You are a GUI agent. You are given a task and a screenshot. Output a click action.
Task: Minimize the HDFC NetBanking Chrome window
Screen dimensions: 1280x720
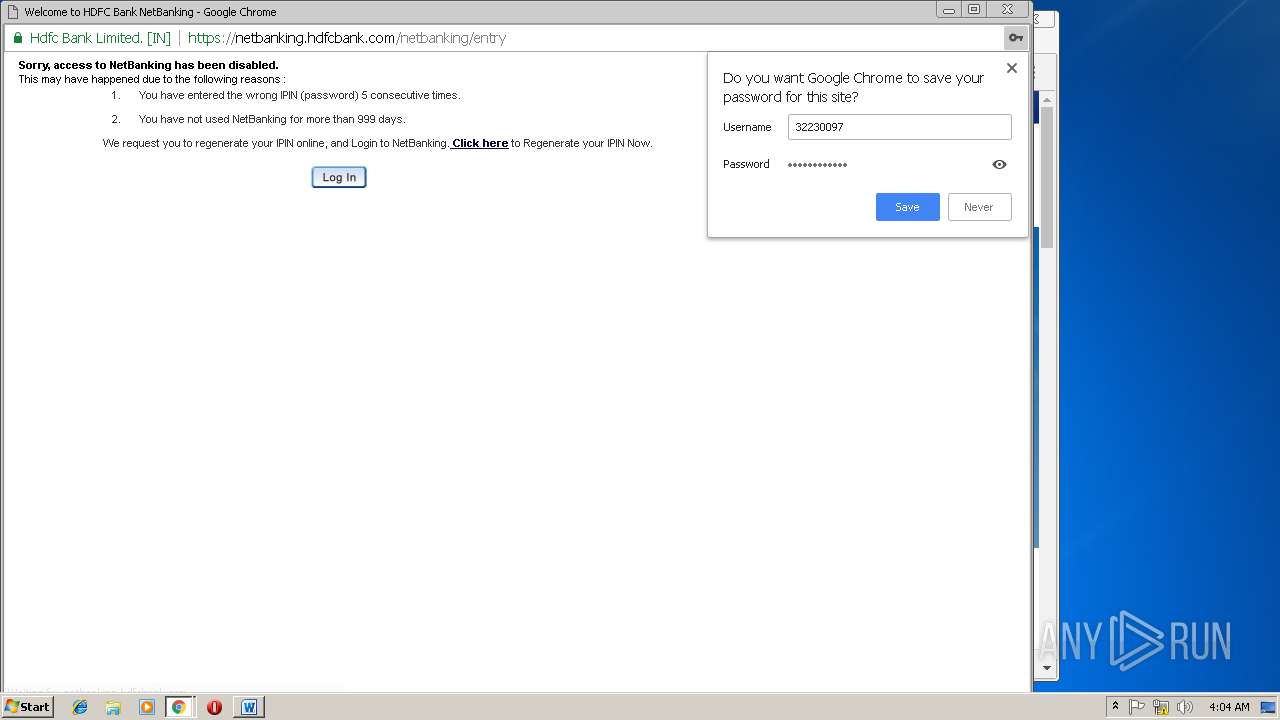(948, 10)
